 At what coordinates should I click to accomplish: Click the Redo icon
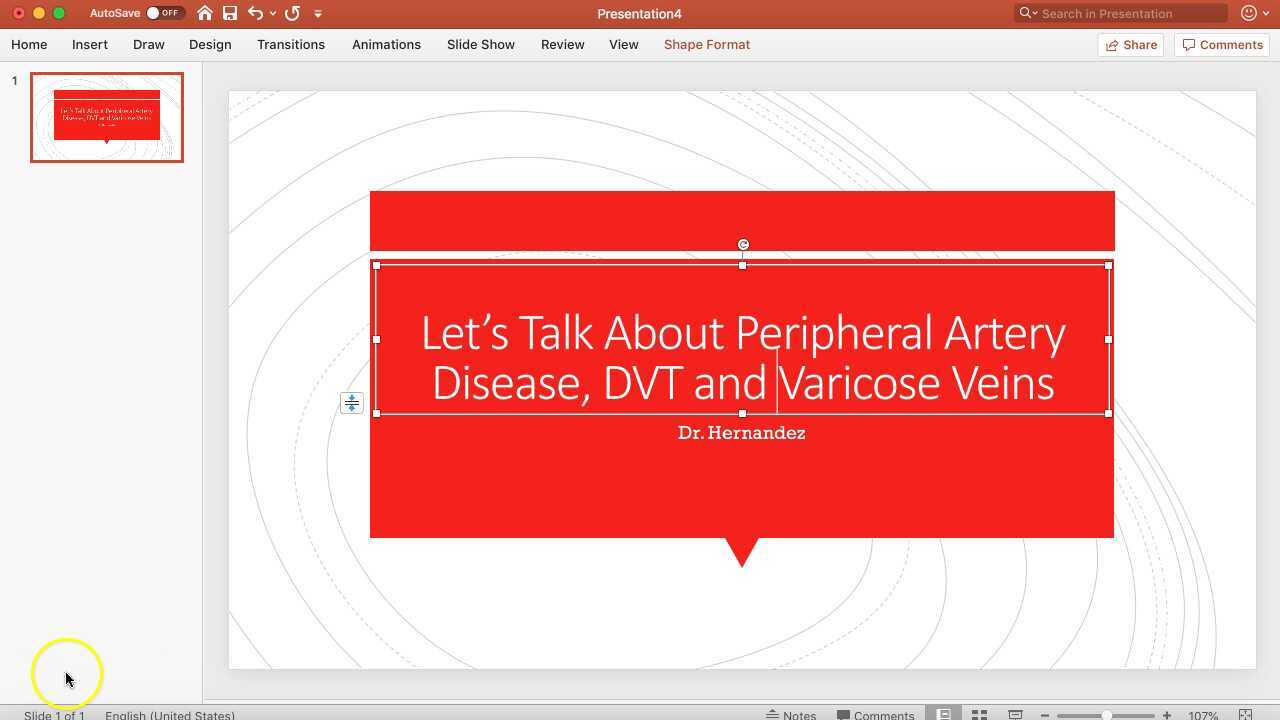293,13
